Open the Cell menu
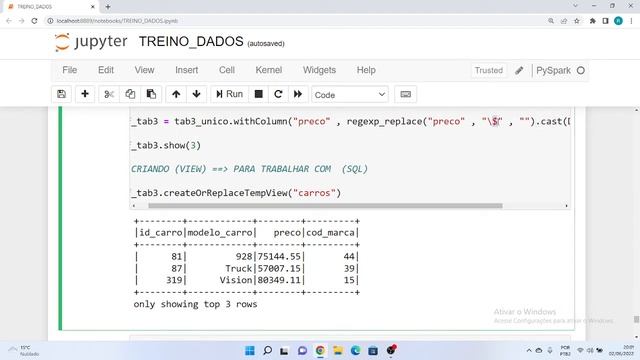Screen dimensions: 640x360 coord(227,70)
